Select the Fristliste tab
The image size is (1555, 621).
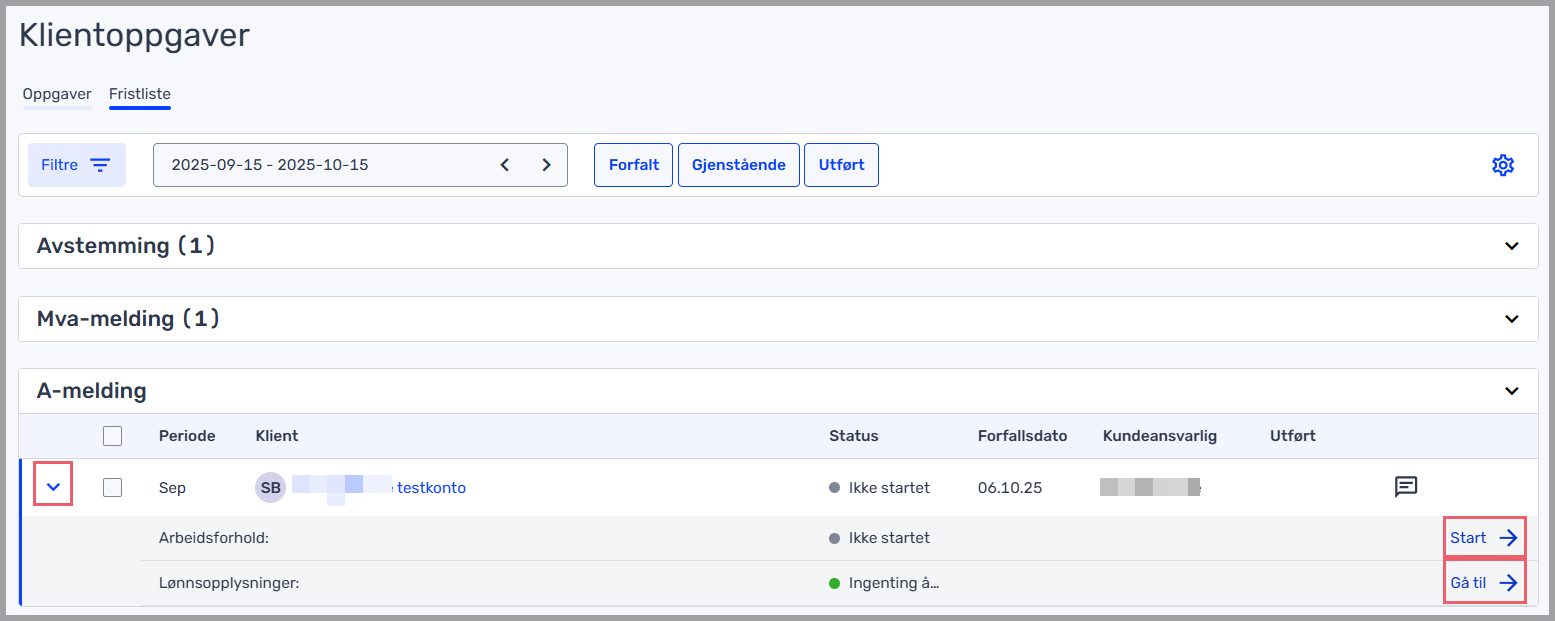140,94
